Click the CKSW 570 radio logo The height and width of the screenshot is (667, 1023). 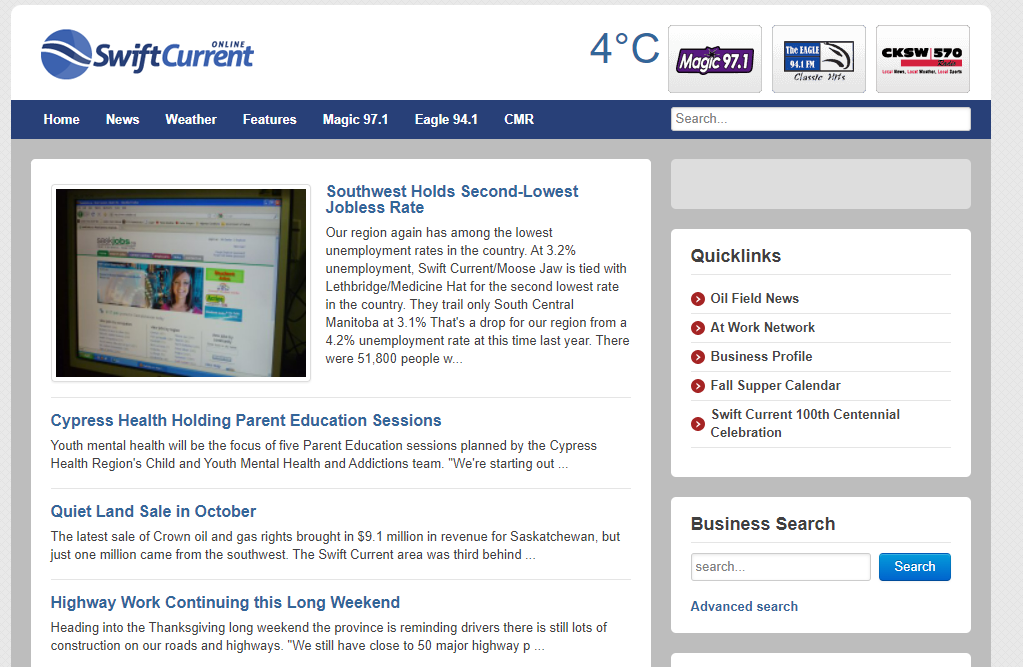922,57
